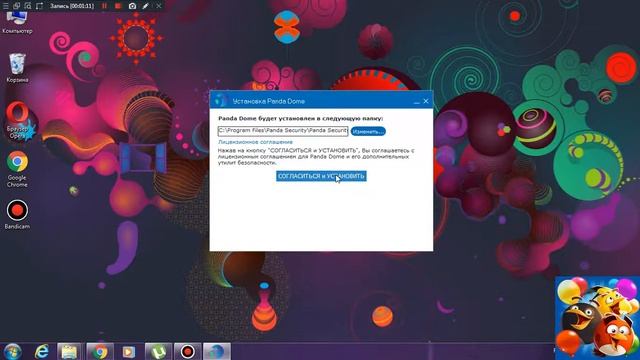The height and width of the screenshot is (360, 640).
Task: Close the Bandicam recording toolbar
Action: 158,6
